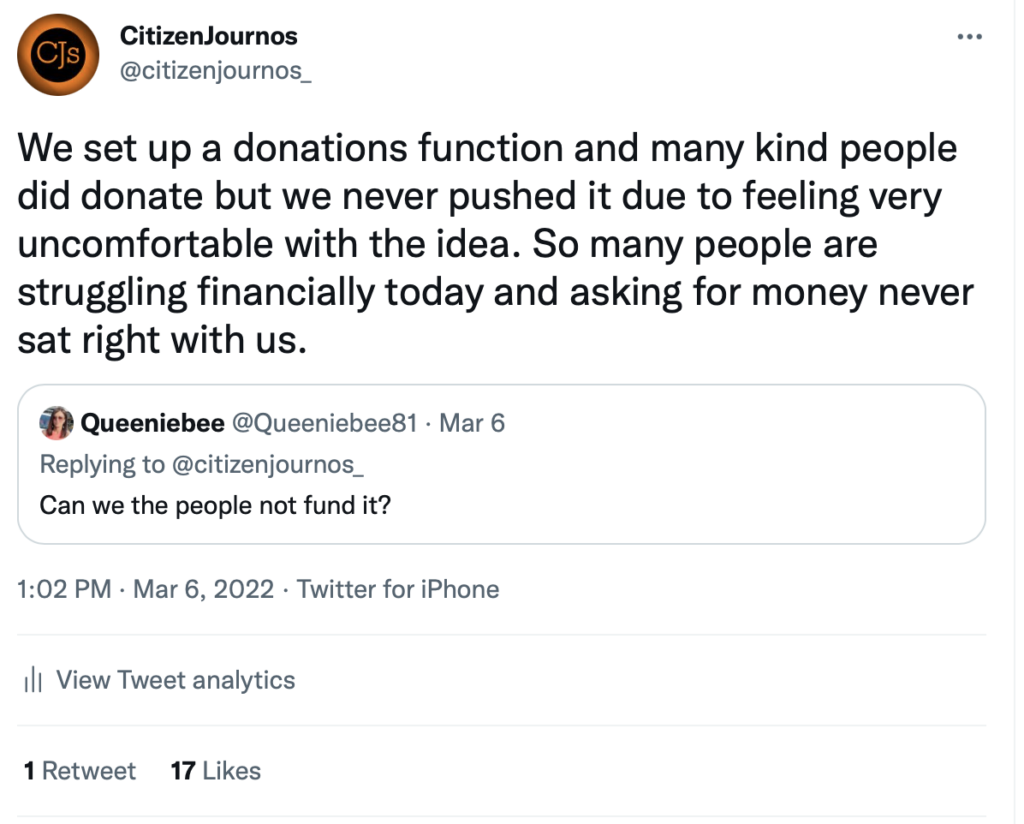Open Queeniebee's name in quoted tweet
This screenshot has width=1024, height=824.
point(152,423)
